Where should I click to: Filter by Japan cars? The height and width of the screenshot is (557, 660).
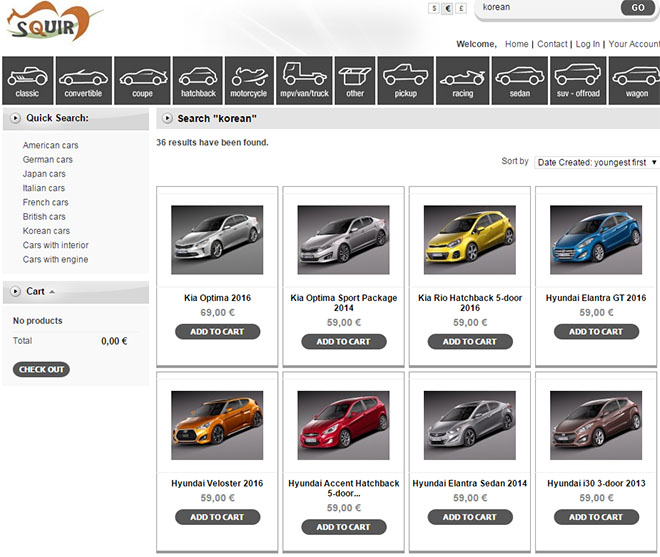[44, 174]
